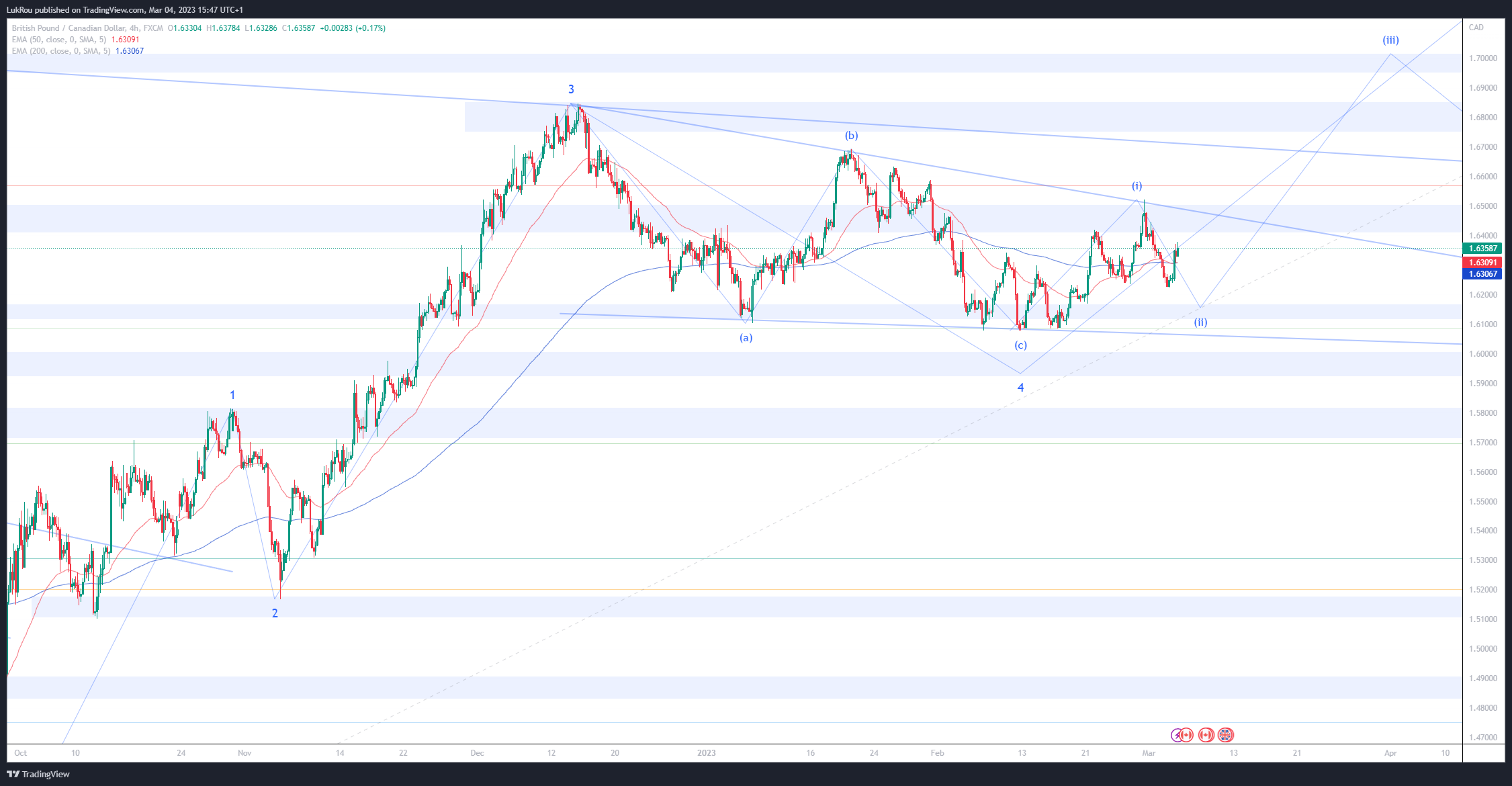Click the British Pound / Canadian Dollar title
The image size is (1512, 786).
[x=69, y=28]
